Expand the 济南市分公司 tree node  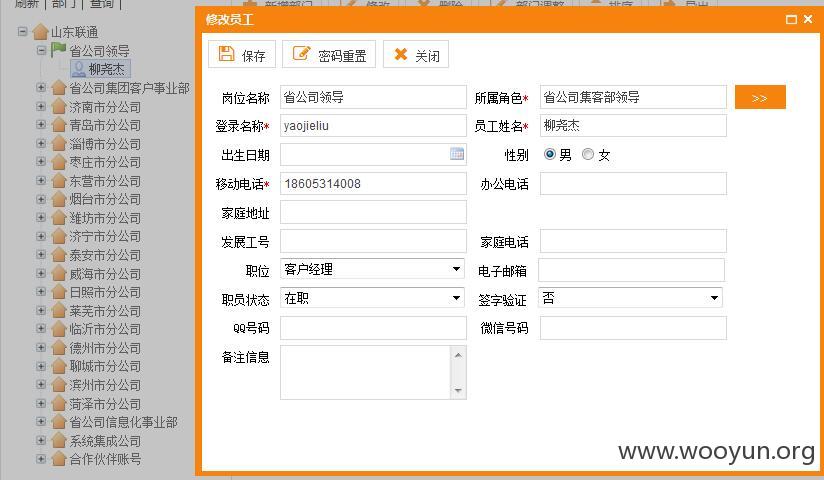(x=41, y=106)
